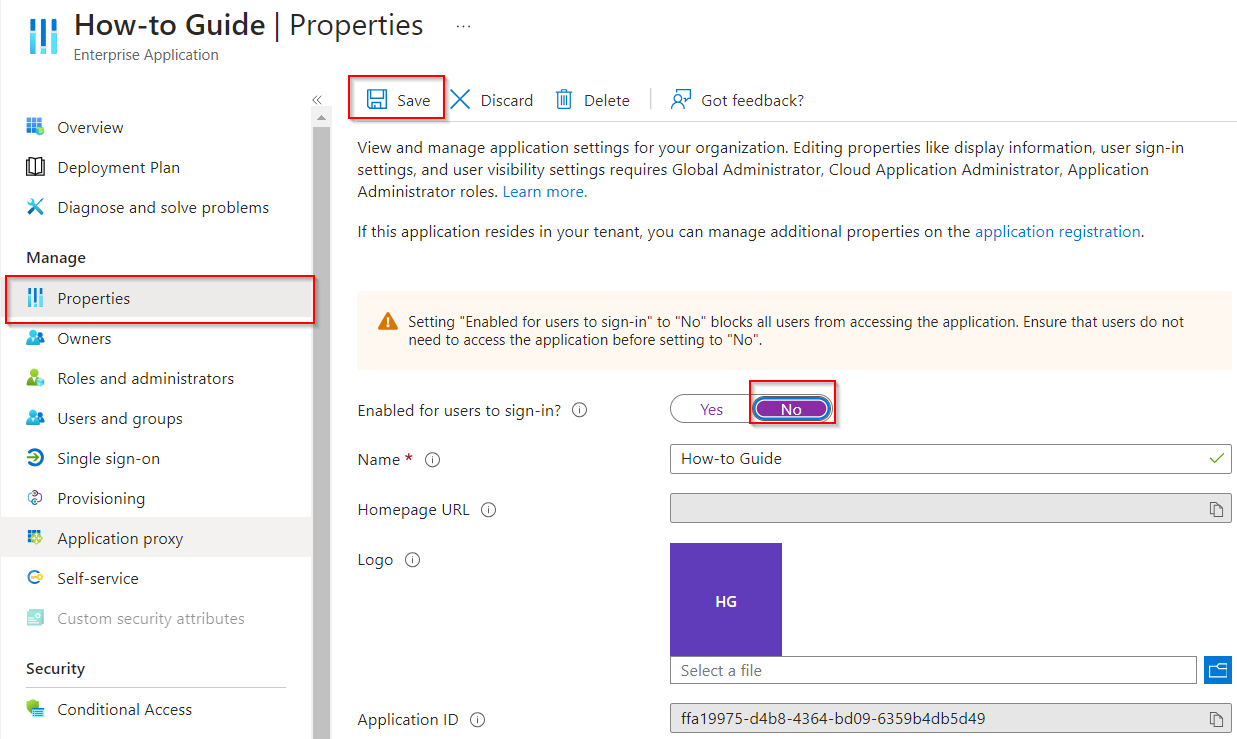Set sign-in enabled toggle to No

coord(791,409)
